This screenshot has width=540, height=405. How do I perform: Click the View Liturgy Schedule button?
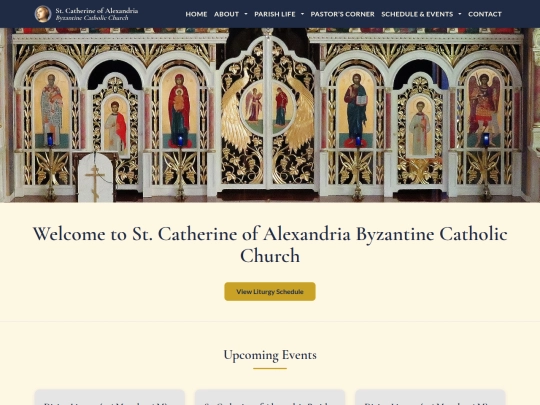tap(270, 291)
